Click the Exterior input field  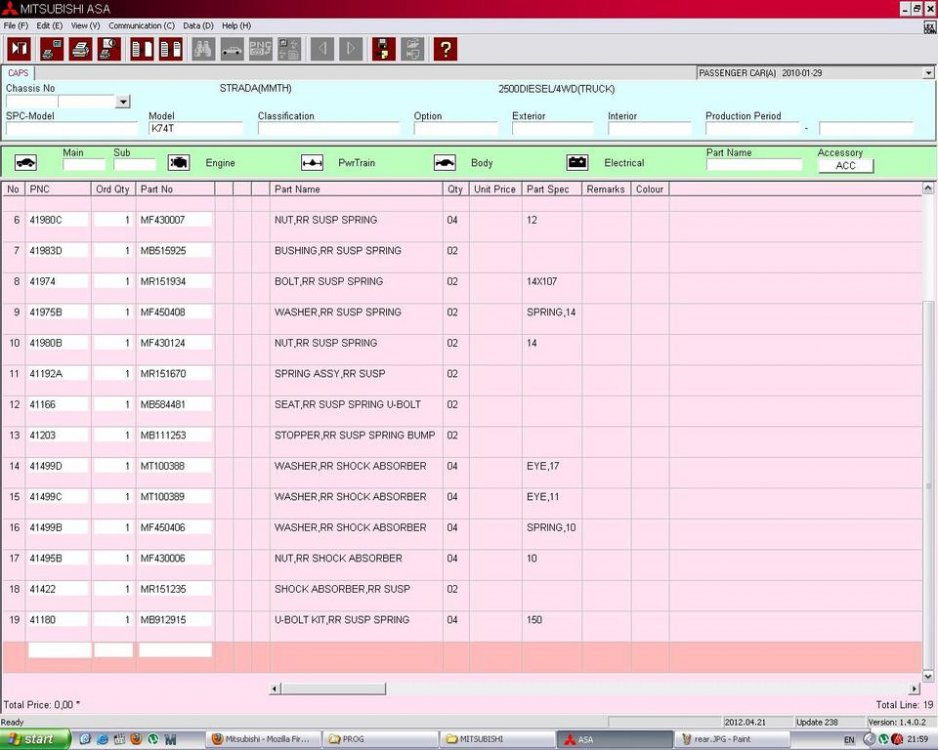553,129
